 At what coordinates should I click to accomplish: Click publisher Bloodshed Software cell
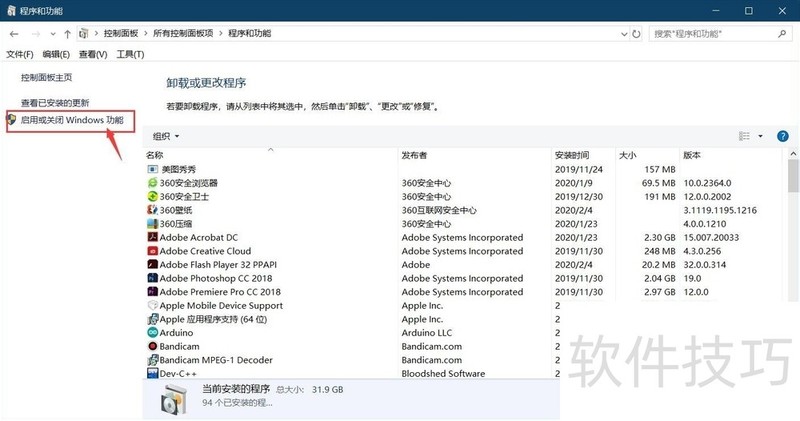443,374
